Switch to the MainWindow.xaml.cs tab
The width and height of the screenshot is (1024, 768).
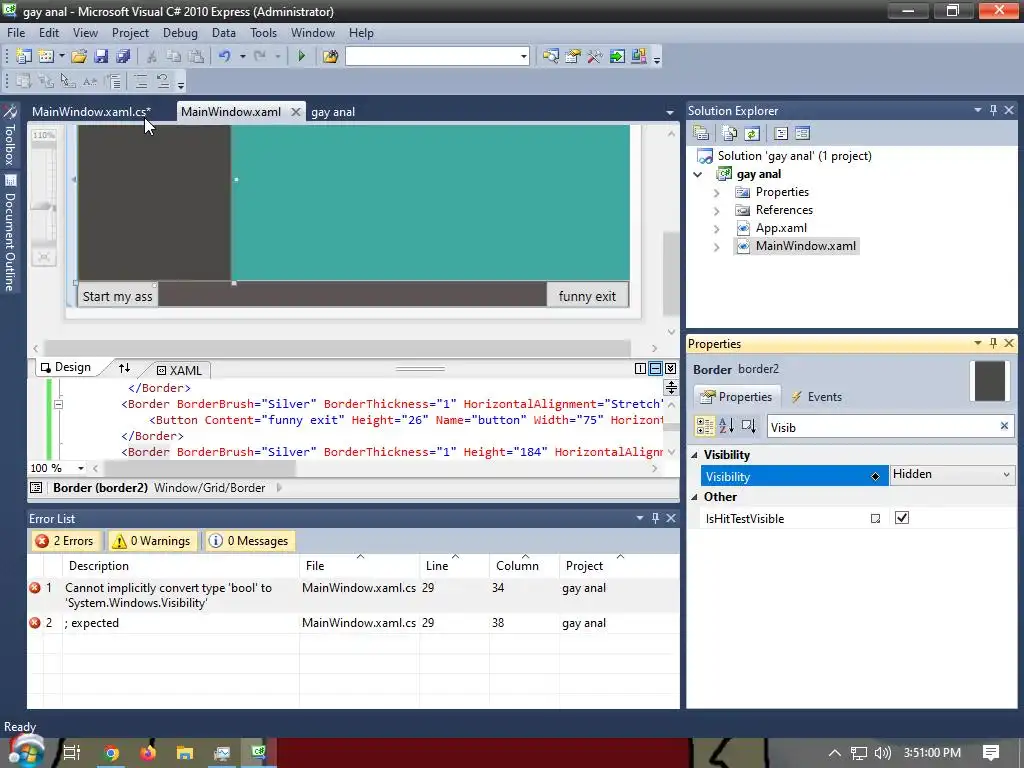(x=91, y=112)
